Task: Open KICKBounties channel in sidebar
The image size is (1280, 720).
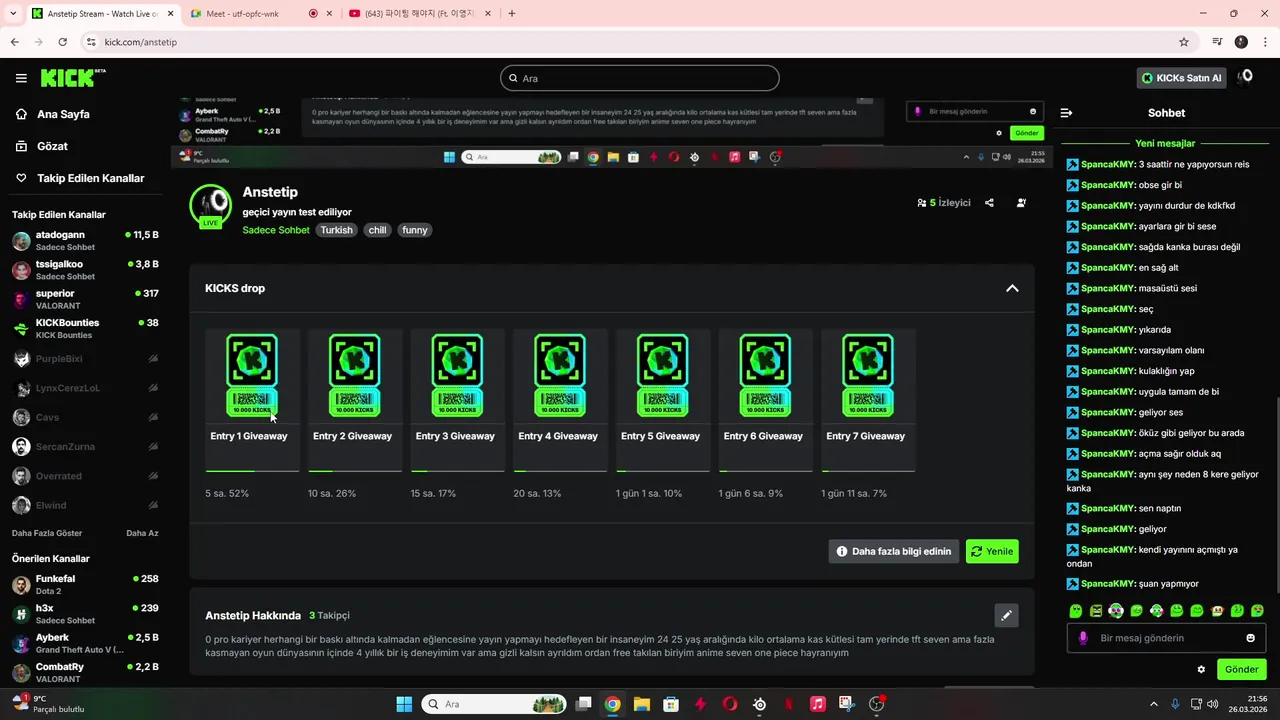Action: point(85,328)
